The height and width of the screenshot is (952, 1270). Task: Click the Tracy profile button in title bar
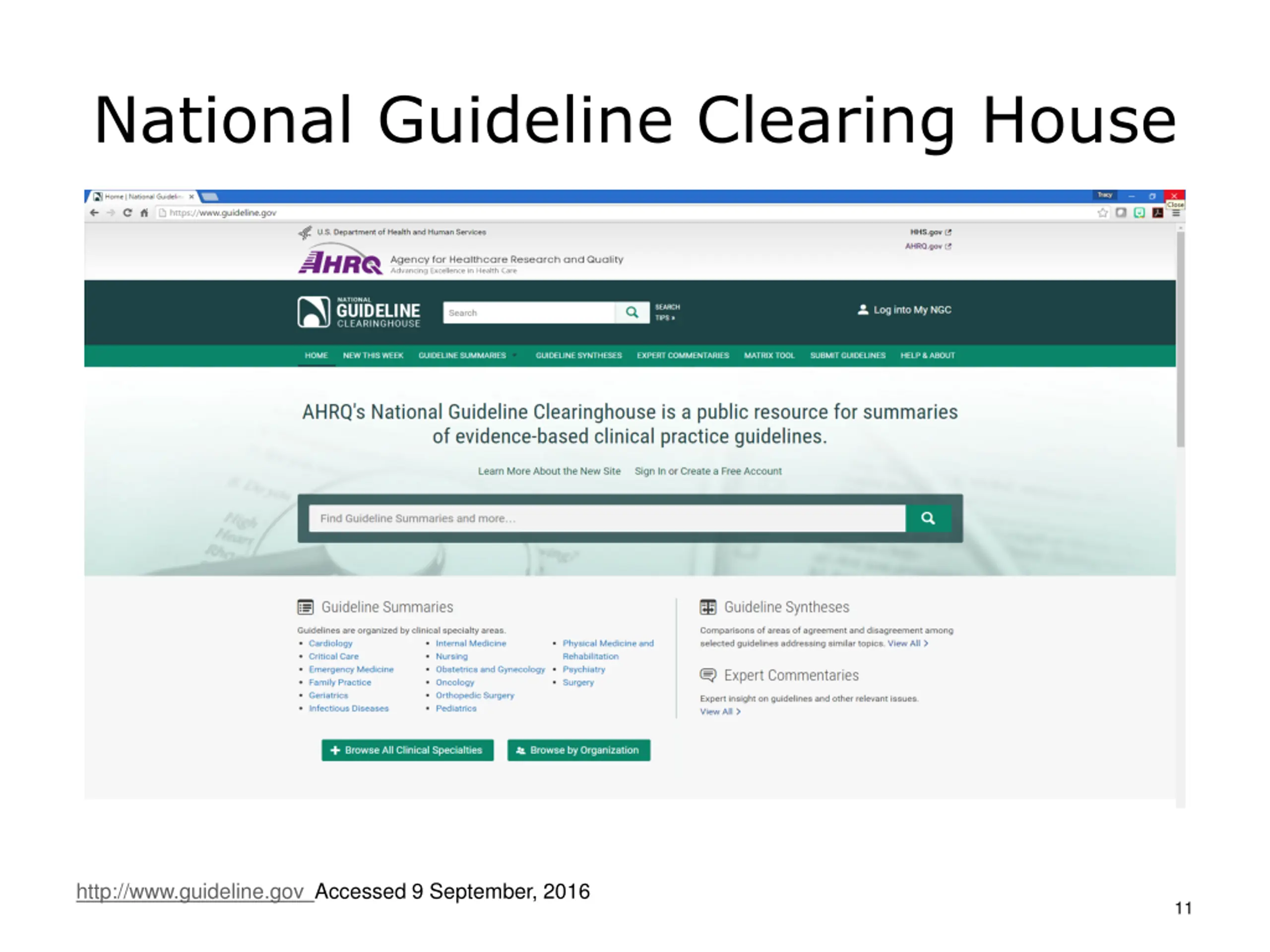pyautogui.click(x=1105, y=195)
